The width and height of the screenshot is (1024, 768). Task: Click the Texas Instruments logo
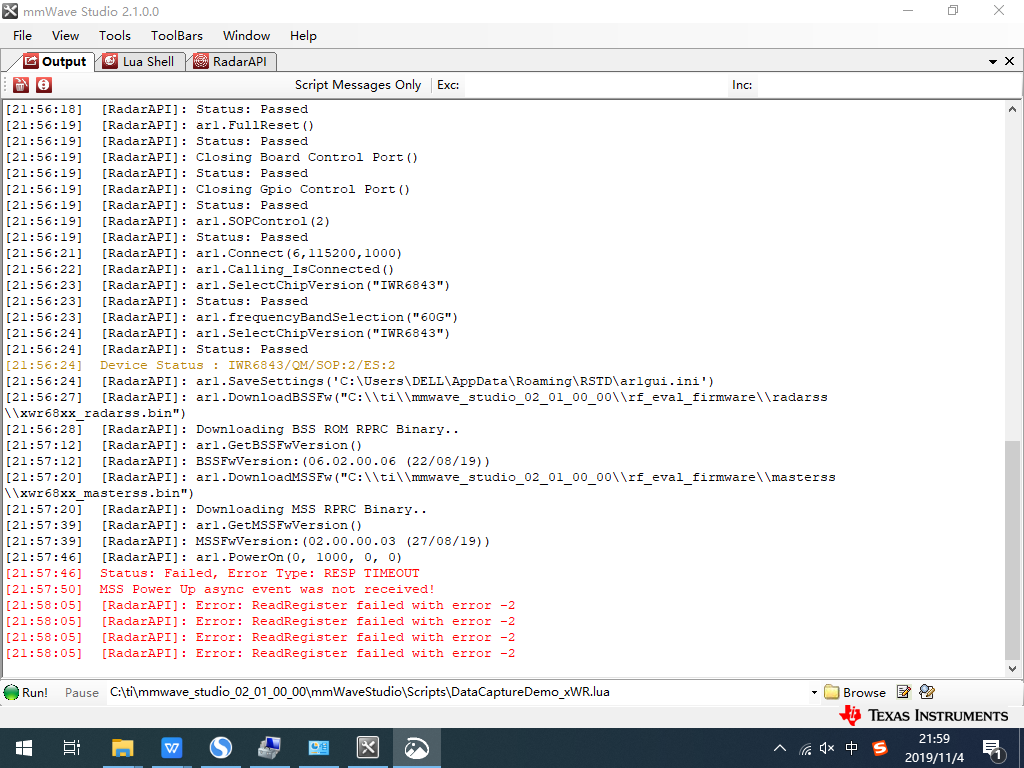point(923,716)
